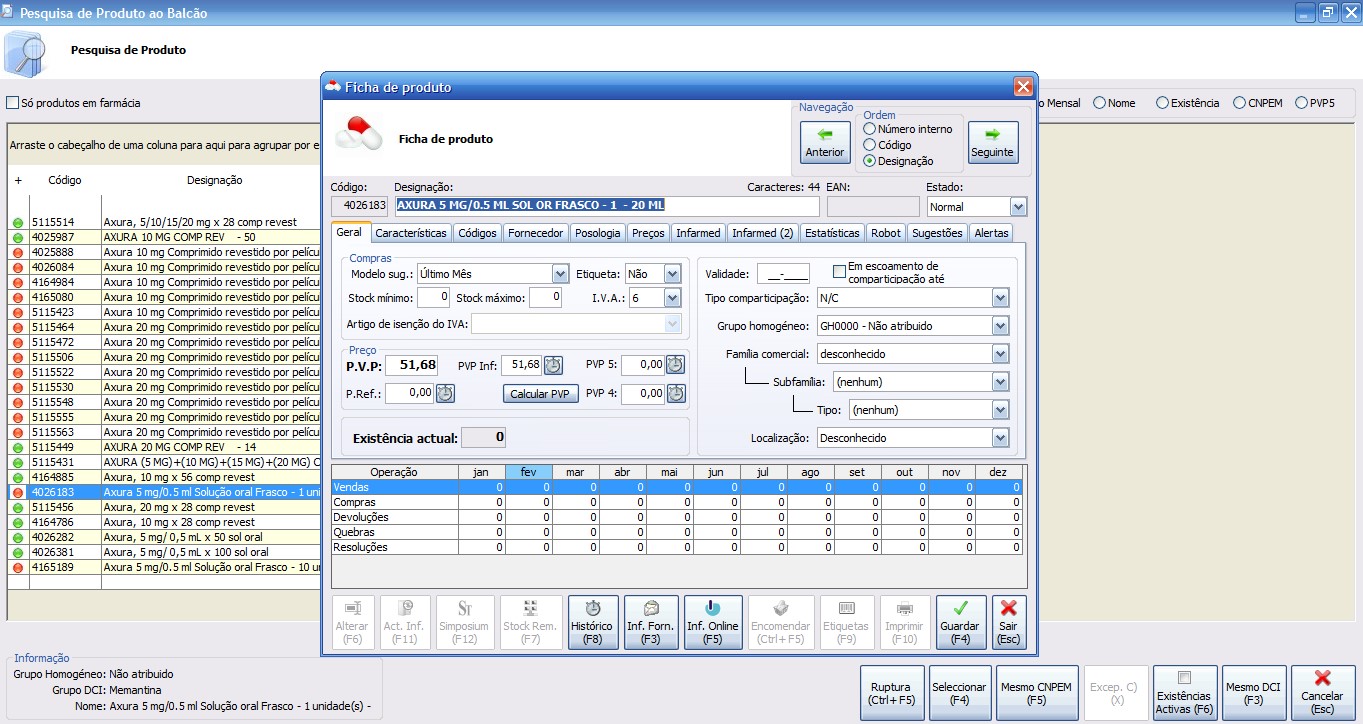1363x724 pixels.
Task: Select the 'Número interno' order radio button
Action: coord(870,129)
